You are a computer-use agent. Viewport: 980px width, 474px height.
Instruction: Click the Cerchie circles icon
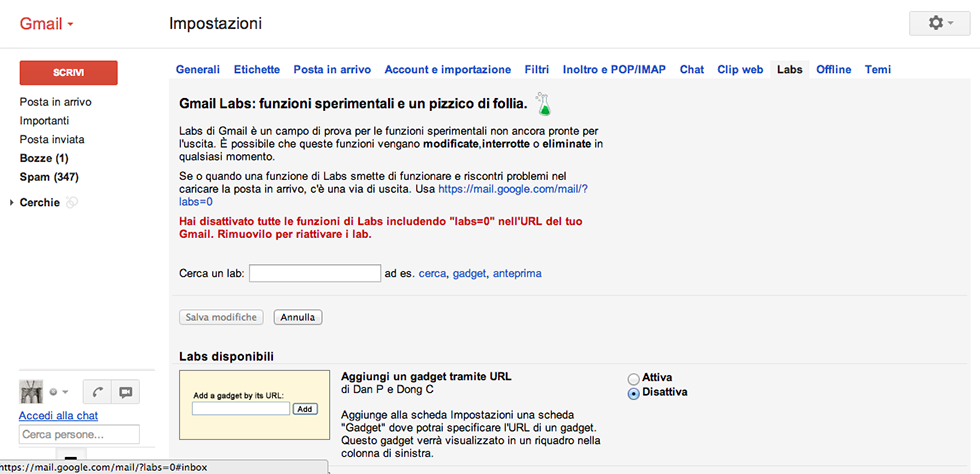click(73, 203)
